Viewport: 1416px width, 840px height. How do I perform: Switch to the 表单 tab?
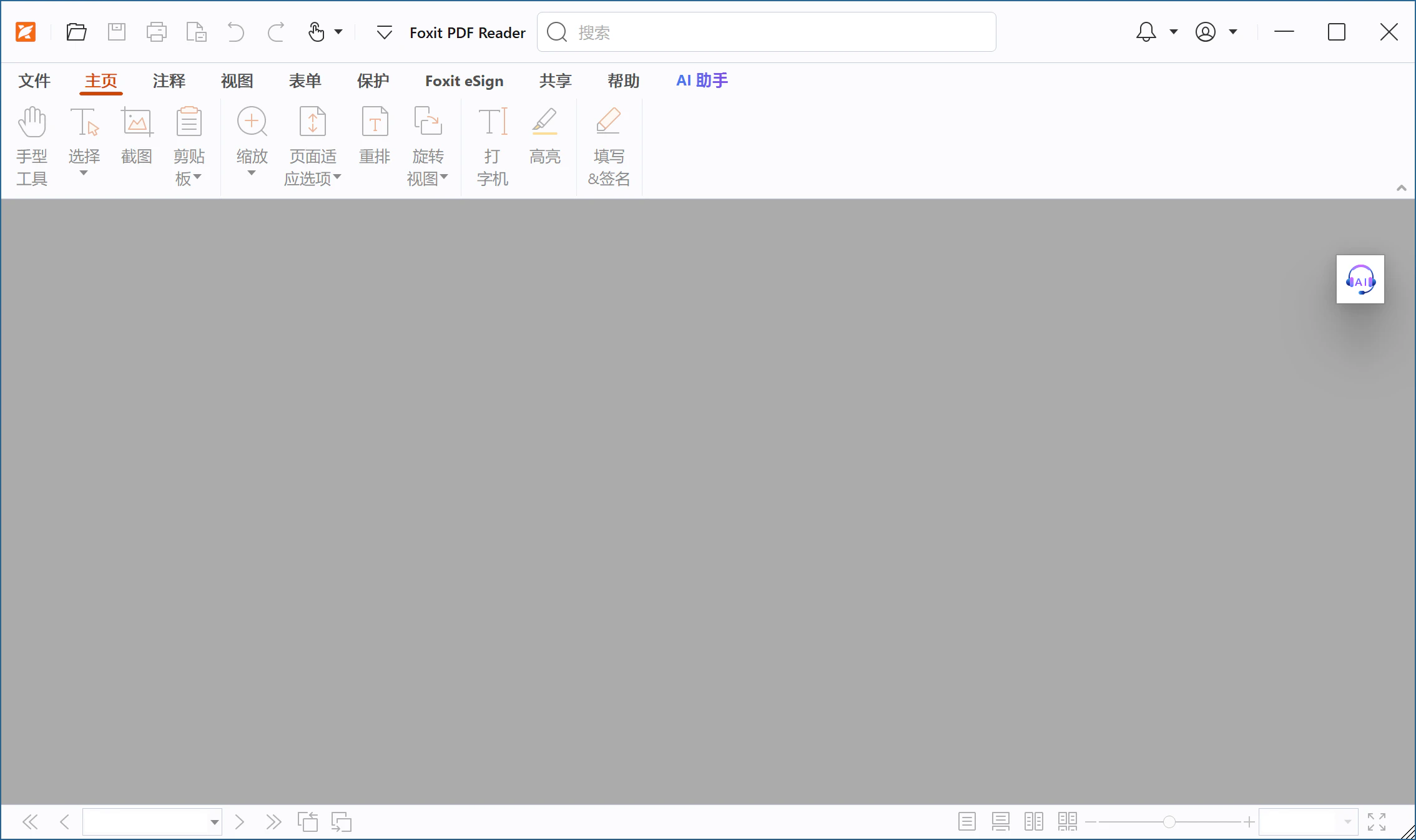(305, 81)
